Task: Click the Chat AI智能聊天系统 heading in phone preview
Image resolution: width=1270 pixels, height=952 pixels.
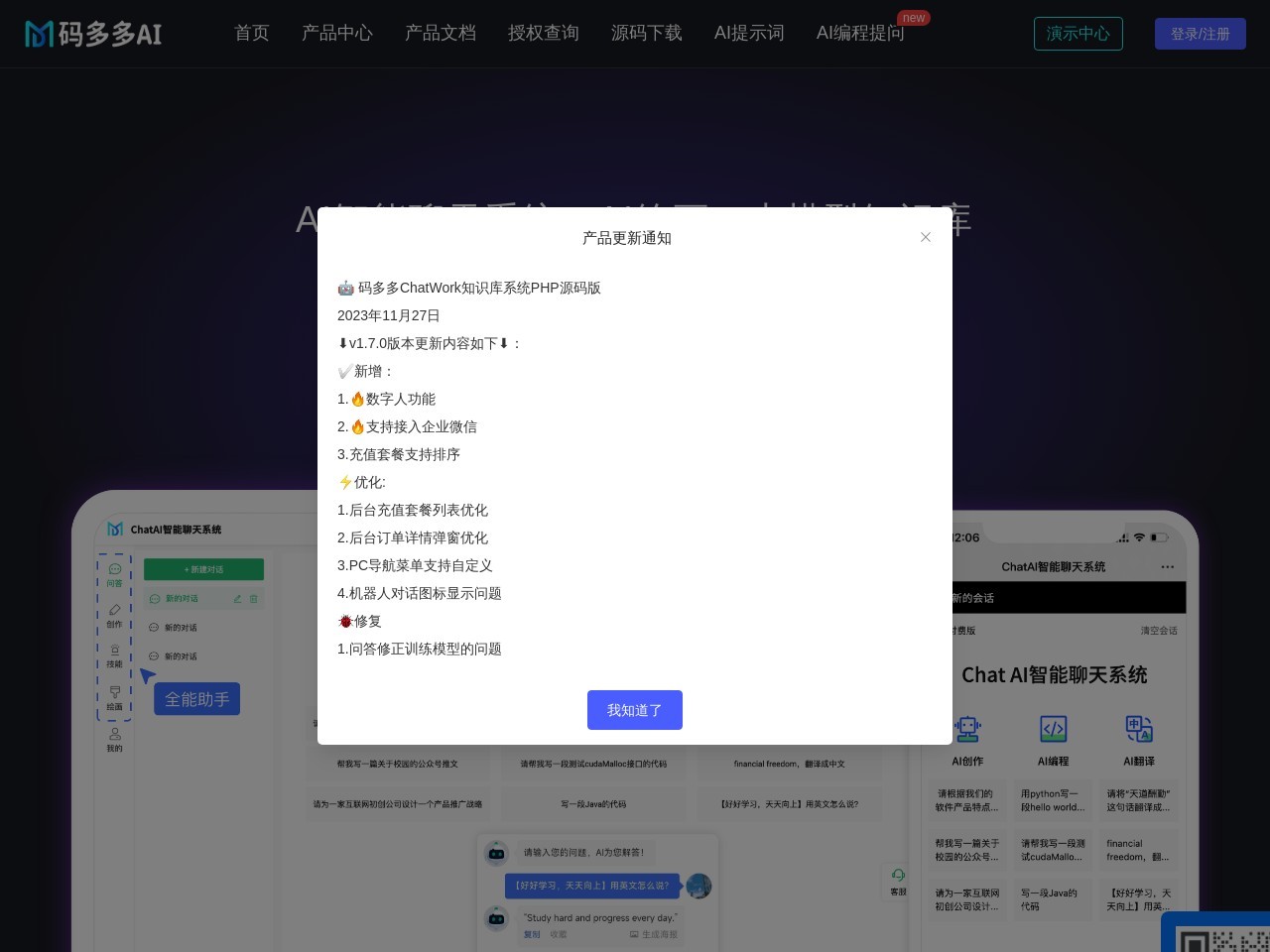Action: click(x=1055, y=675)
